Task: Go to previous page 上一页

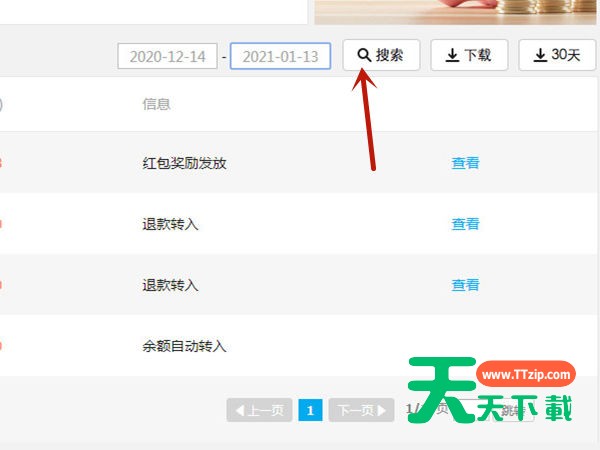Action: click(x=259, y=410)
